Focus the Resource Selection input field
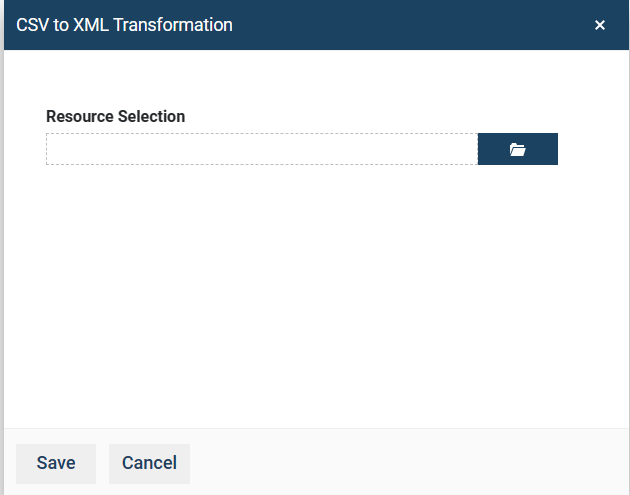The width and height of the screenshot is (630, 495). pyautogui.click(x=261, y=149)
